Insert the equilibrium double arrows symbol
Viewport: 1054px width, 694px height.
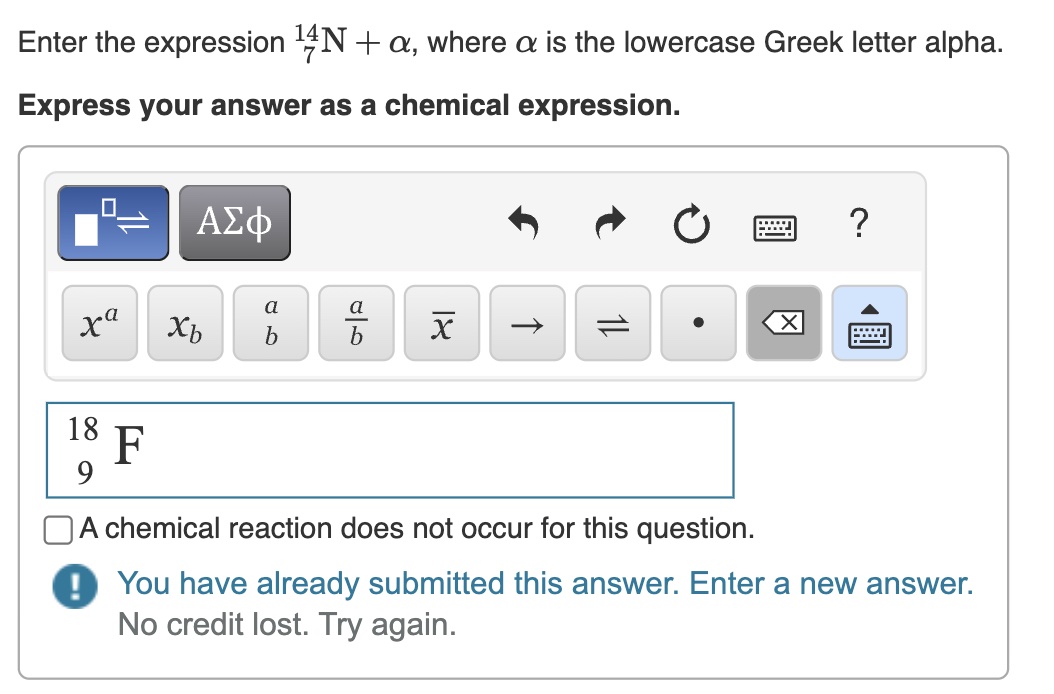pyautogui.click(x=612, y=322)
